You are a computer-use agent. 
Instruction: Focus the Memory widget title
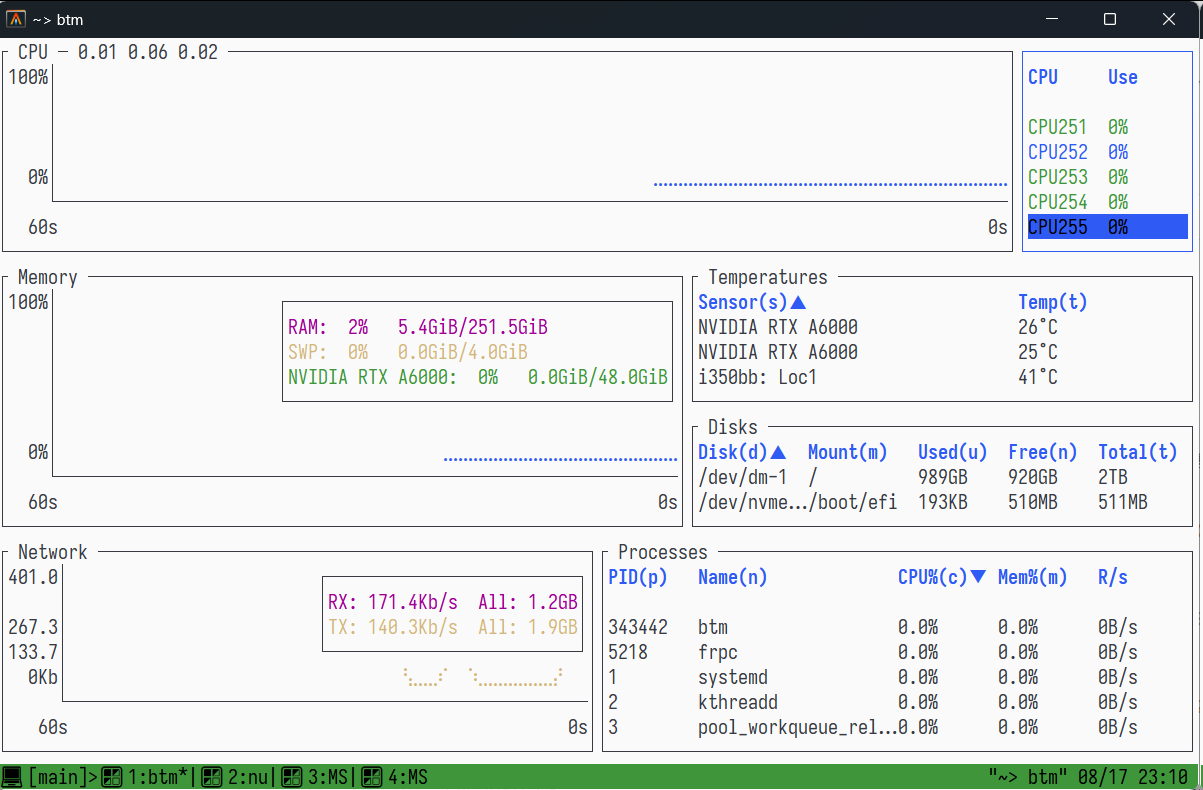[48, 277]
